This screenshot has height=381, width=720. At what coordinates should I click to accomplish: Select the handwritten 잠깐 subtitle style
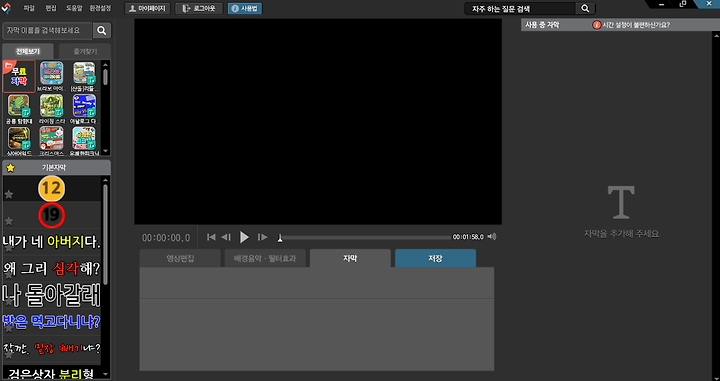51,349
